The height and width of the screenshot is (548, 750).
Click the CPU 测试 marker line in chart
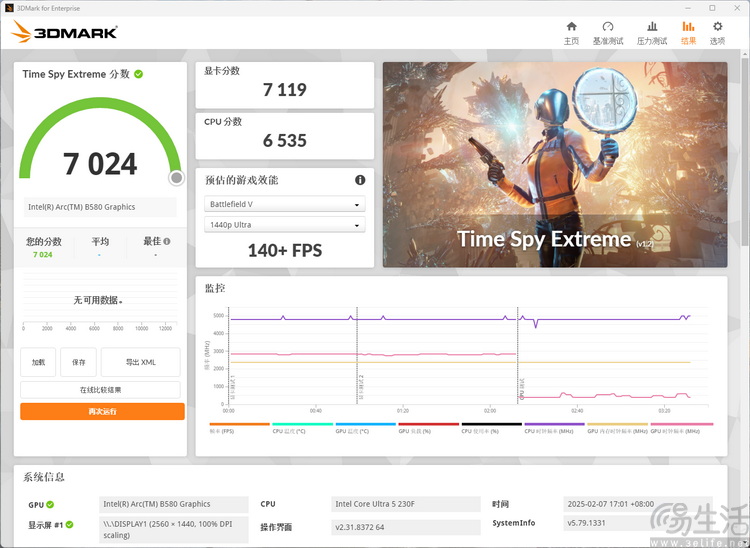(518, 356)
